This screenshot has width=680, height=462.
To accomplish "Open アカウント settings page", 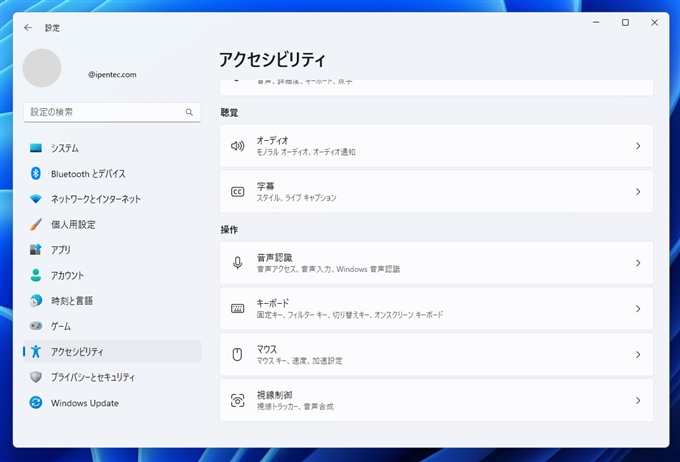I will (112, 275).
